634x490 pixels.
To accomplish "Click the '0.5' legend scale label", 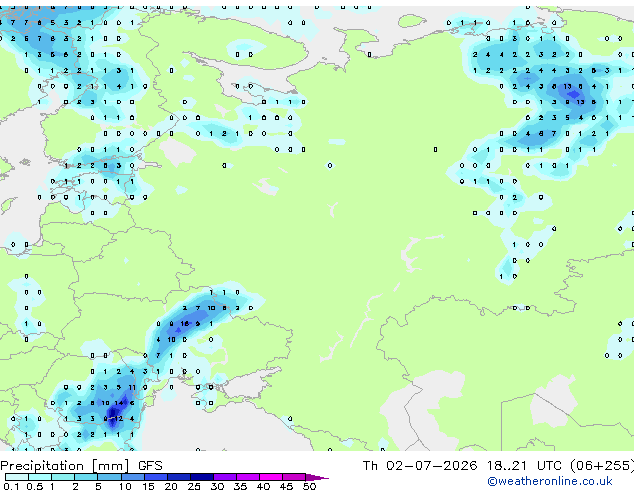I will coord(35,486).
